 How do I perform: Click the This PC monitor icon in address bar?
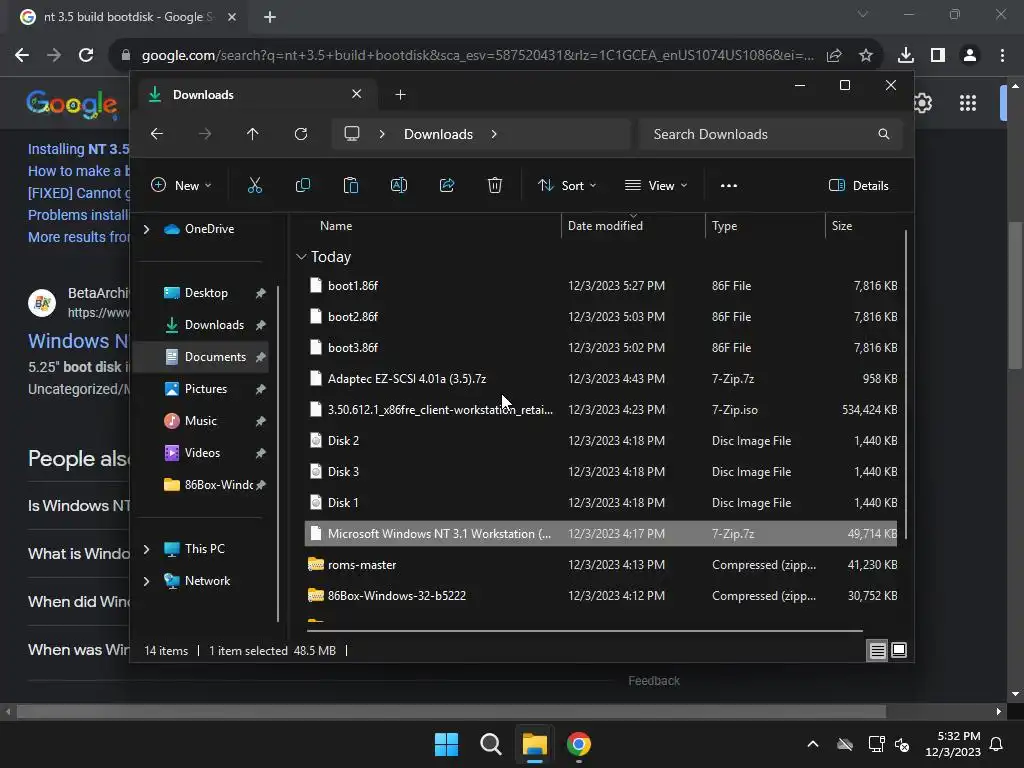[352, 134]
